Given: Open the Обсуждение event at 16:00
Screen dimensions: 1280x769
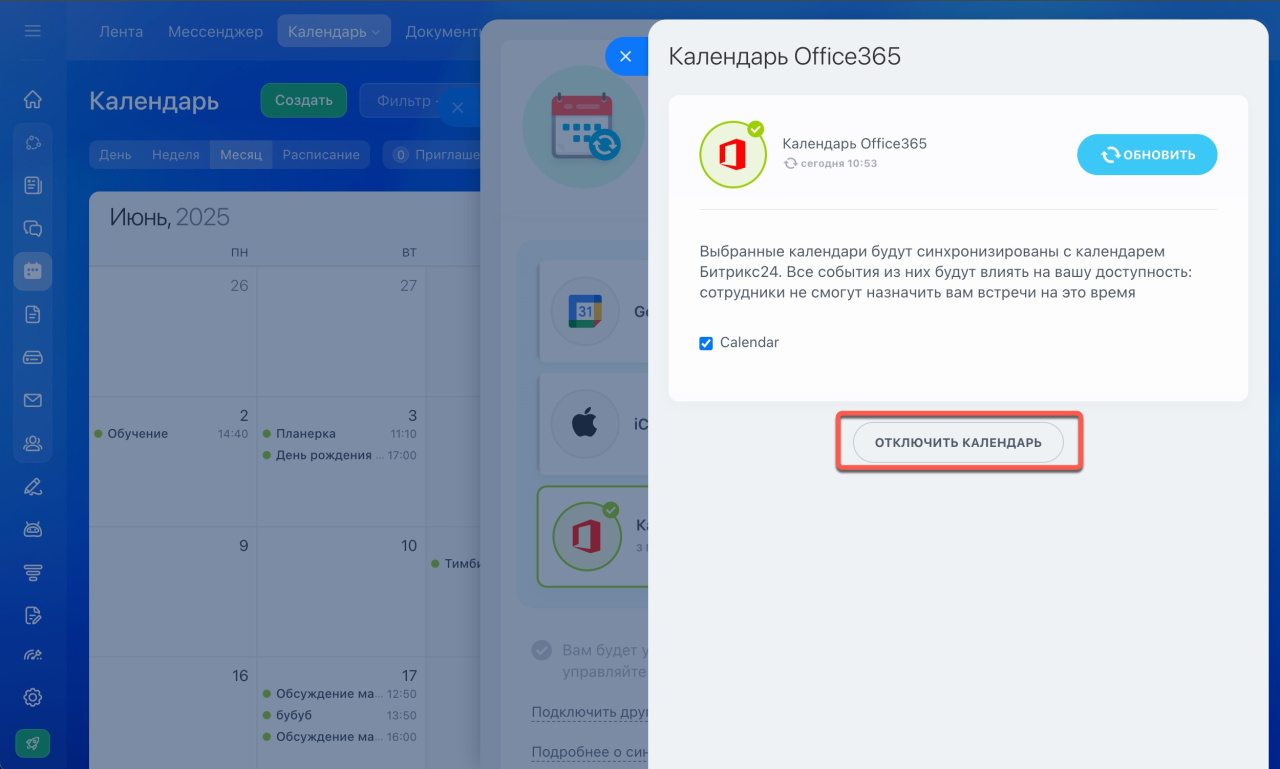Looking at the screenshot, I should [x=339, y=737].
